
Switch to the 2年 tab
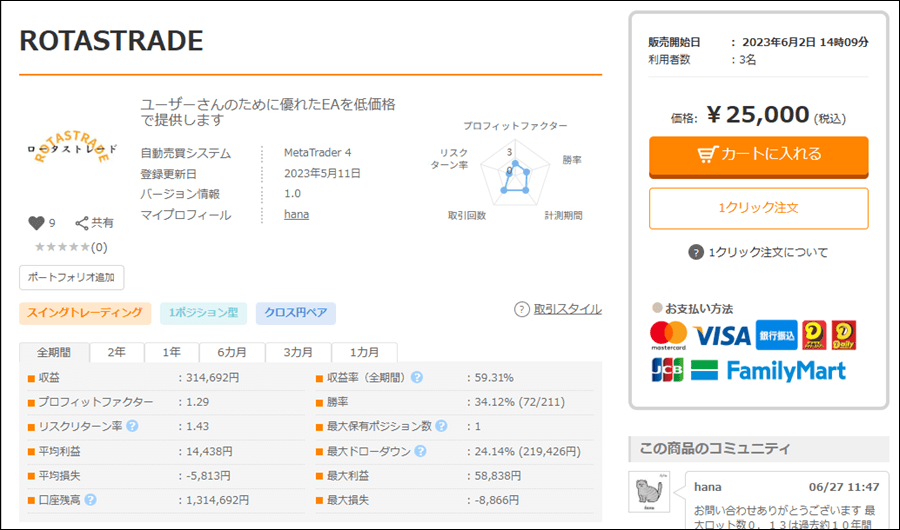(117, 352)
